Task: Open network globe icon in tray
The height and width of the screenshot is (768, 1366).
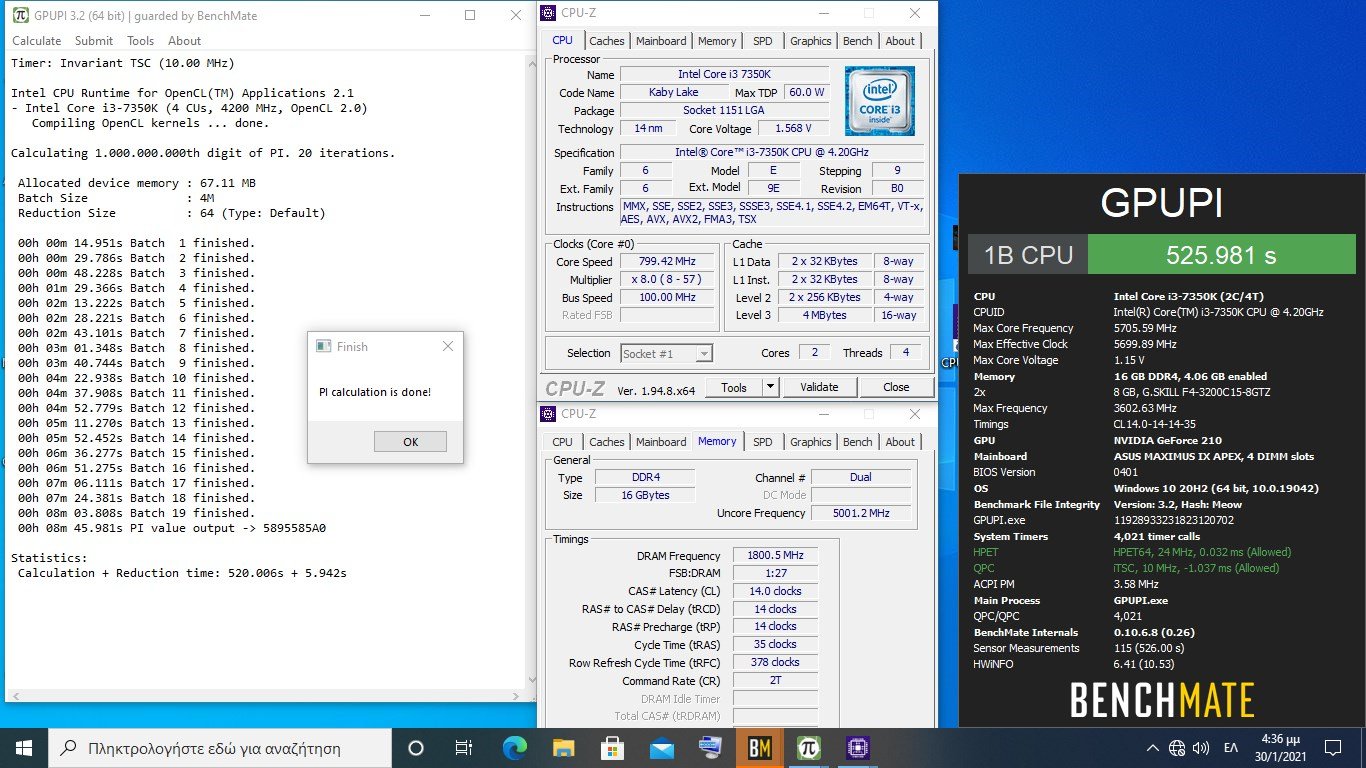Action: (1177, 748)
